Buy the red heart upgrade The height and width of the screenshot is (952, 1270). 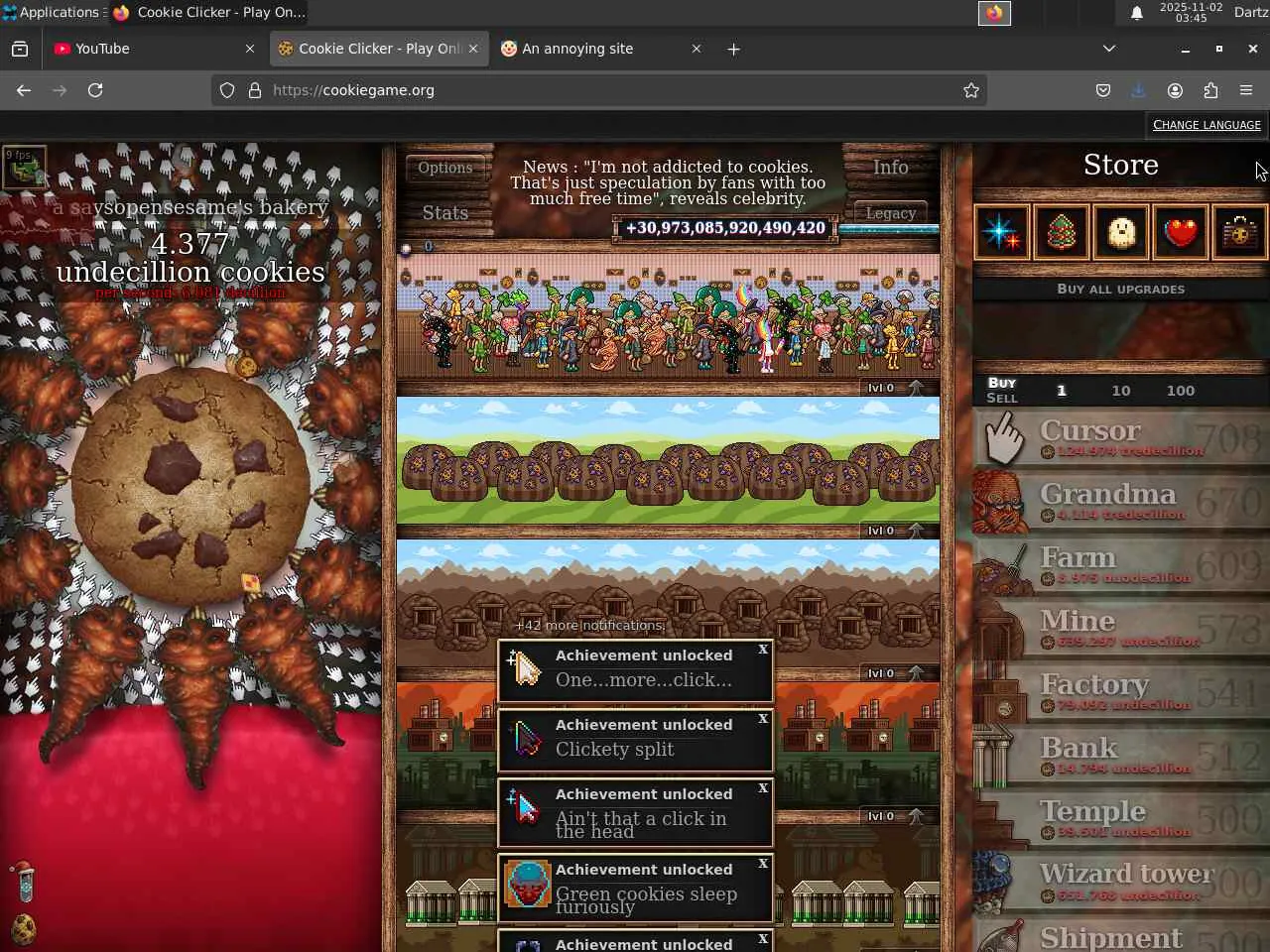click(x=1180, y=232)
